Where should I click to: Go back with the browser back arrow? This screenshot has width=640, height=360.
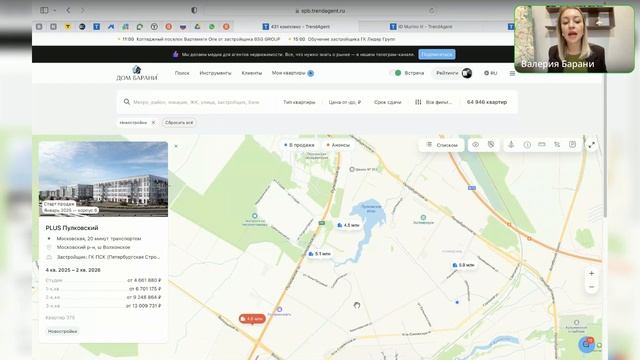tap(68, 10)
